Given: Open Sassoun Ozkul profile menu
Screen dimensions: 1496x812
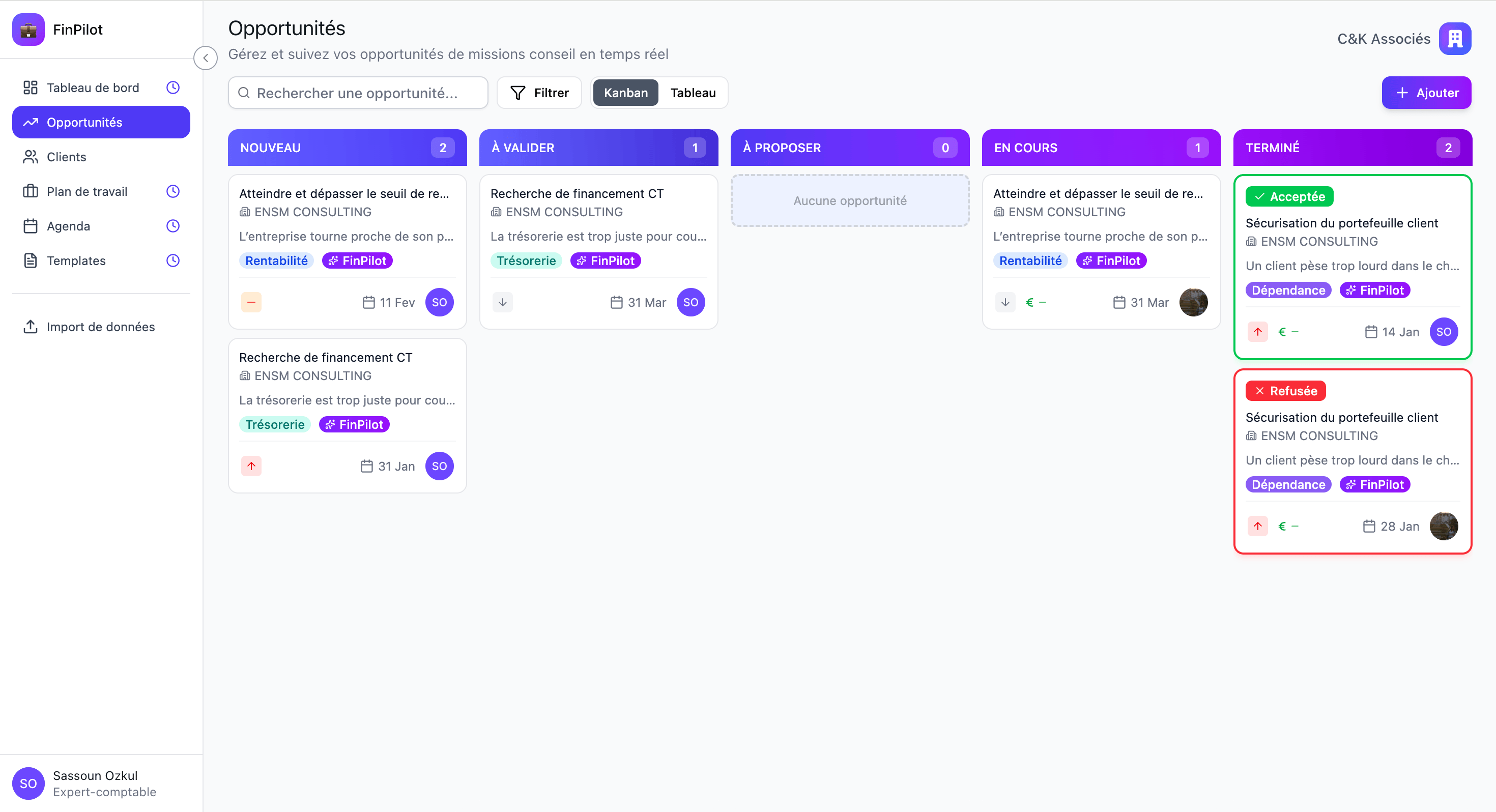Looking at the screenshot, I should tap(87, 783).
